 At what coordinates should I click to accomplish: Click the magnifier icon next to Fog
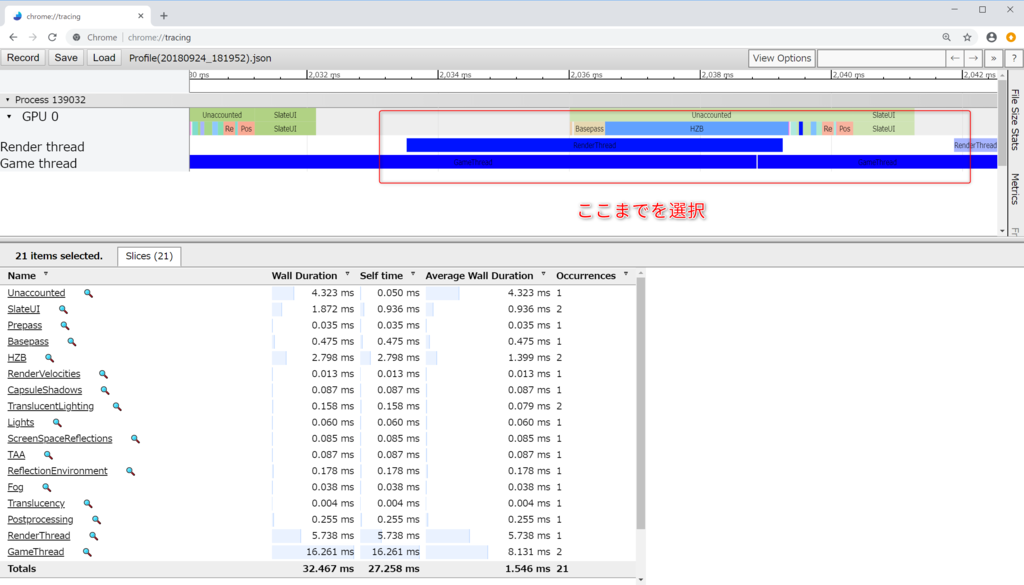46,488
